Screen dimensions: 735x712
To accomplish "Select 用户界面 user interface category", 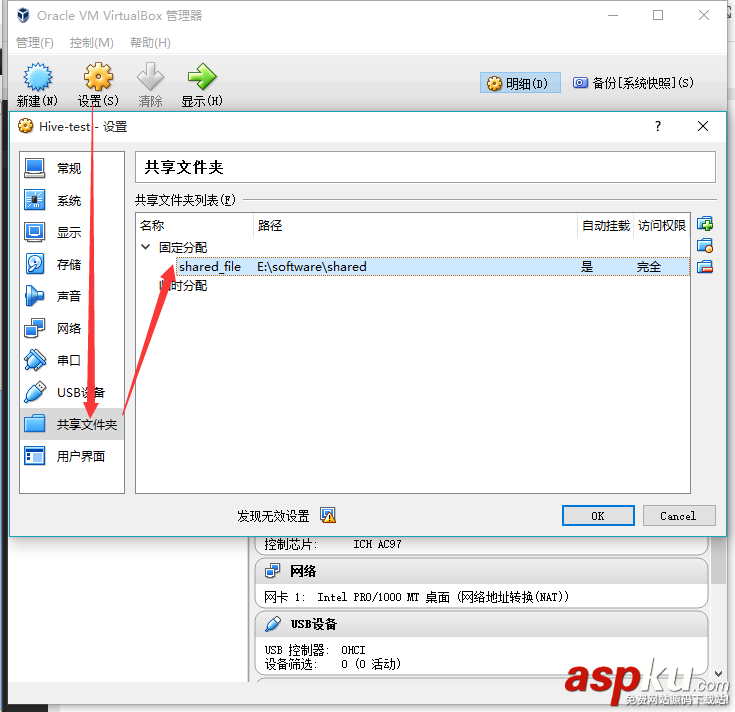I will tap(72, 456).
